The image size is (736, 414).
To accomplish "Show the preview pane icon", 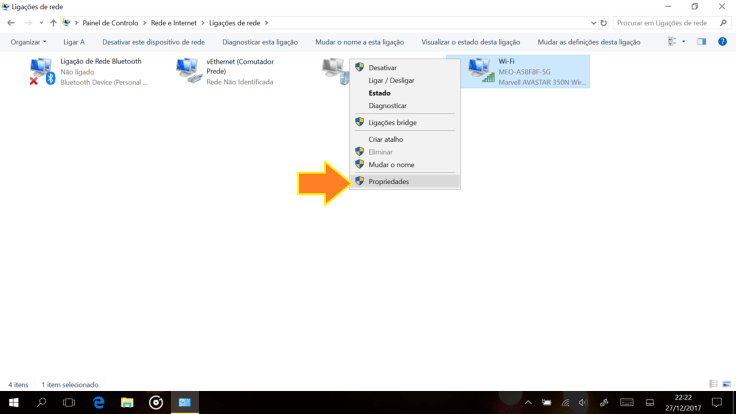I will pyautogui.click(x=701, y=42).
